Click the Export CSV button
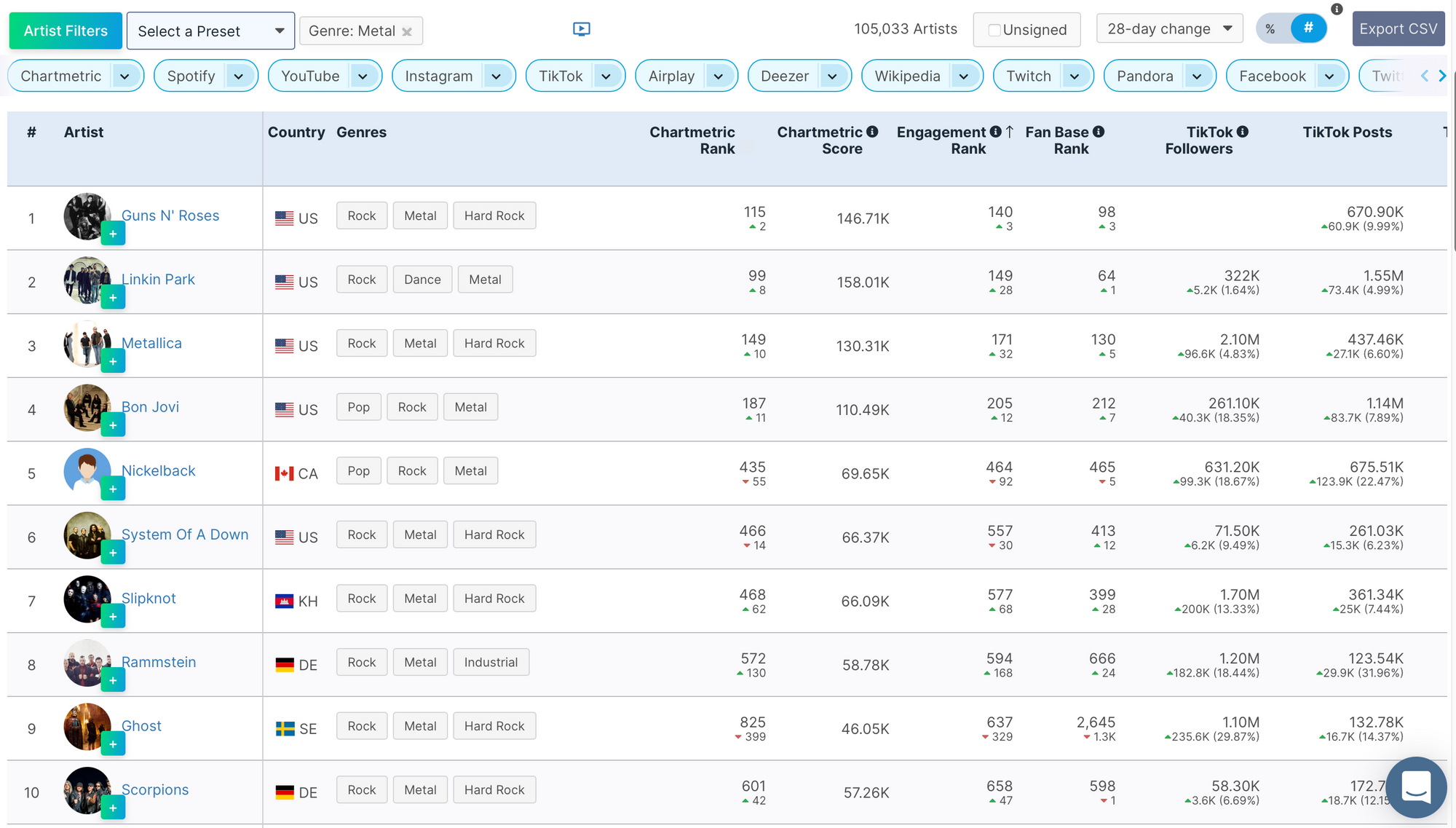The height and width of the screenshot is (828, 1456). click(1398, 29)
